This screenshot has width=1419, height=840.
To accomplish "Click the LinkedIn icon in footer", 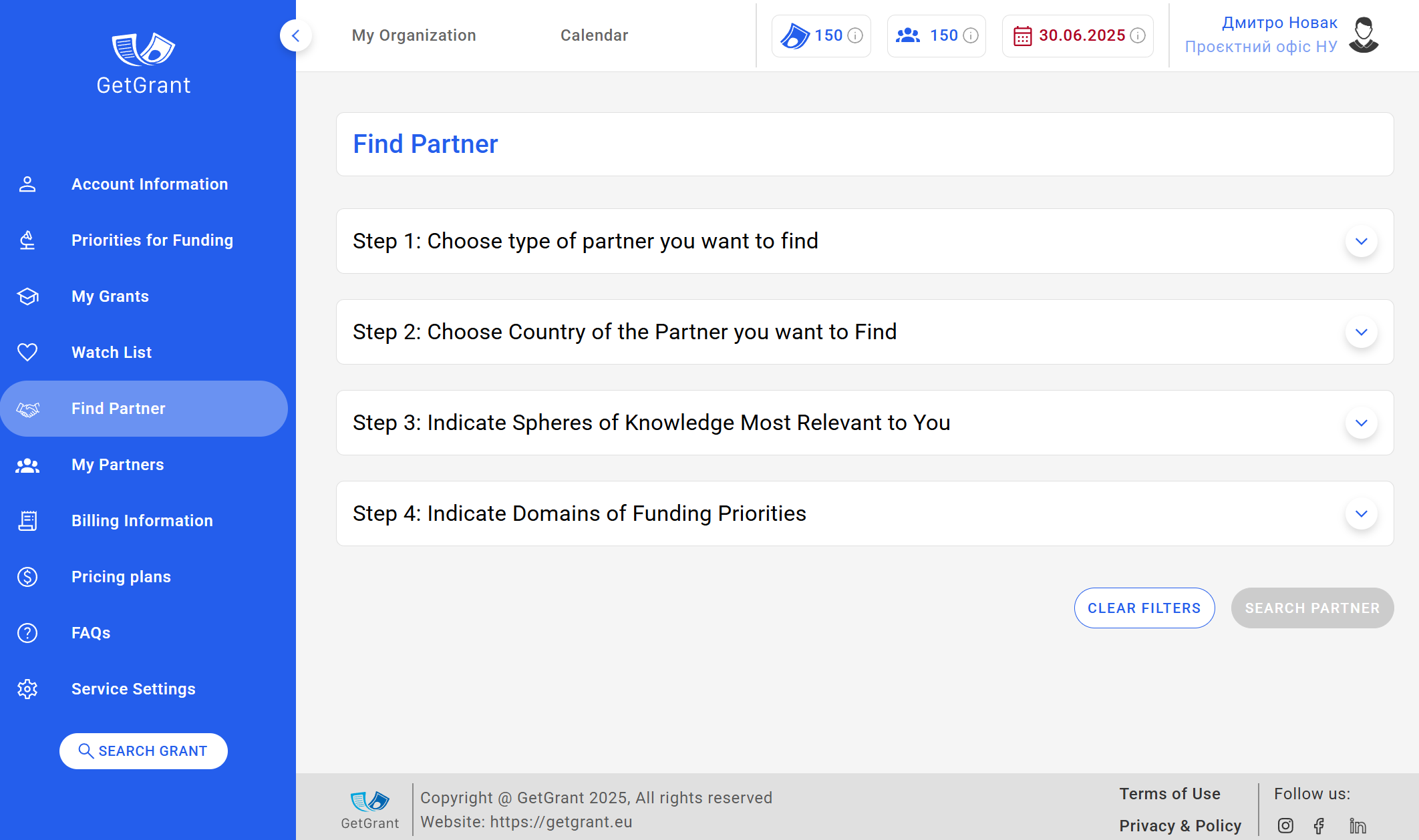I will (1358, 826).
